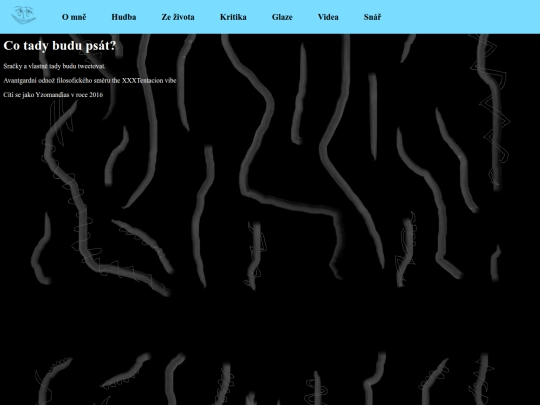Open the Glaze page

(282, 17)
